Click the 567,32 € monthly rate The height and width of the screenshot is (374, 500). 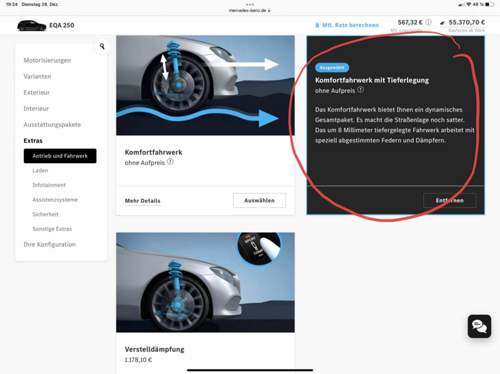(x=410, y=22)
